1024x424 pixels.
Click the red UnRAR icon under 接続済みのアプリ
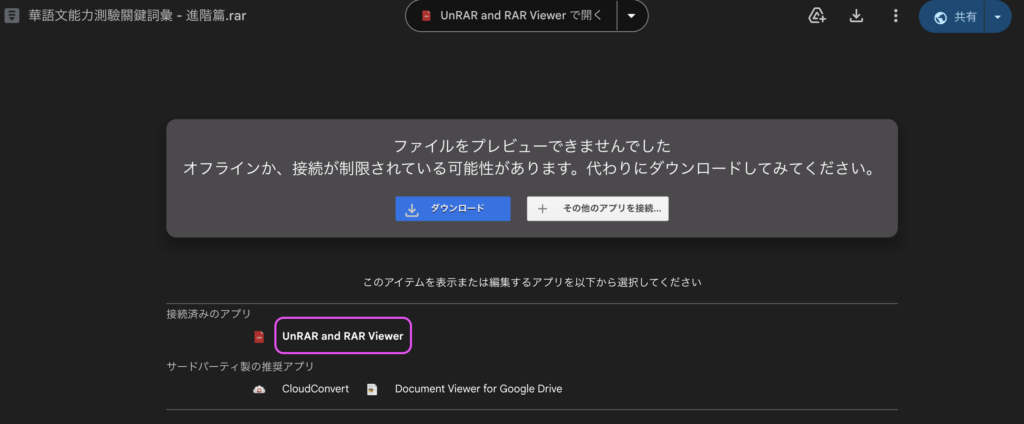pyautogui.click(x=259, y=337)
